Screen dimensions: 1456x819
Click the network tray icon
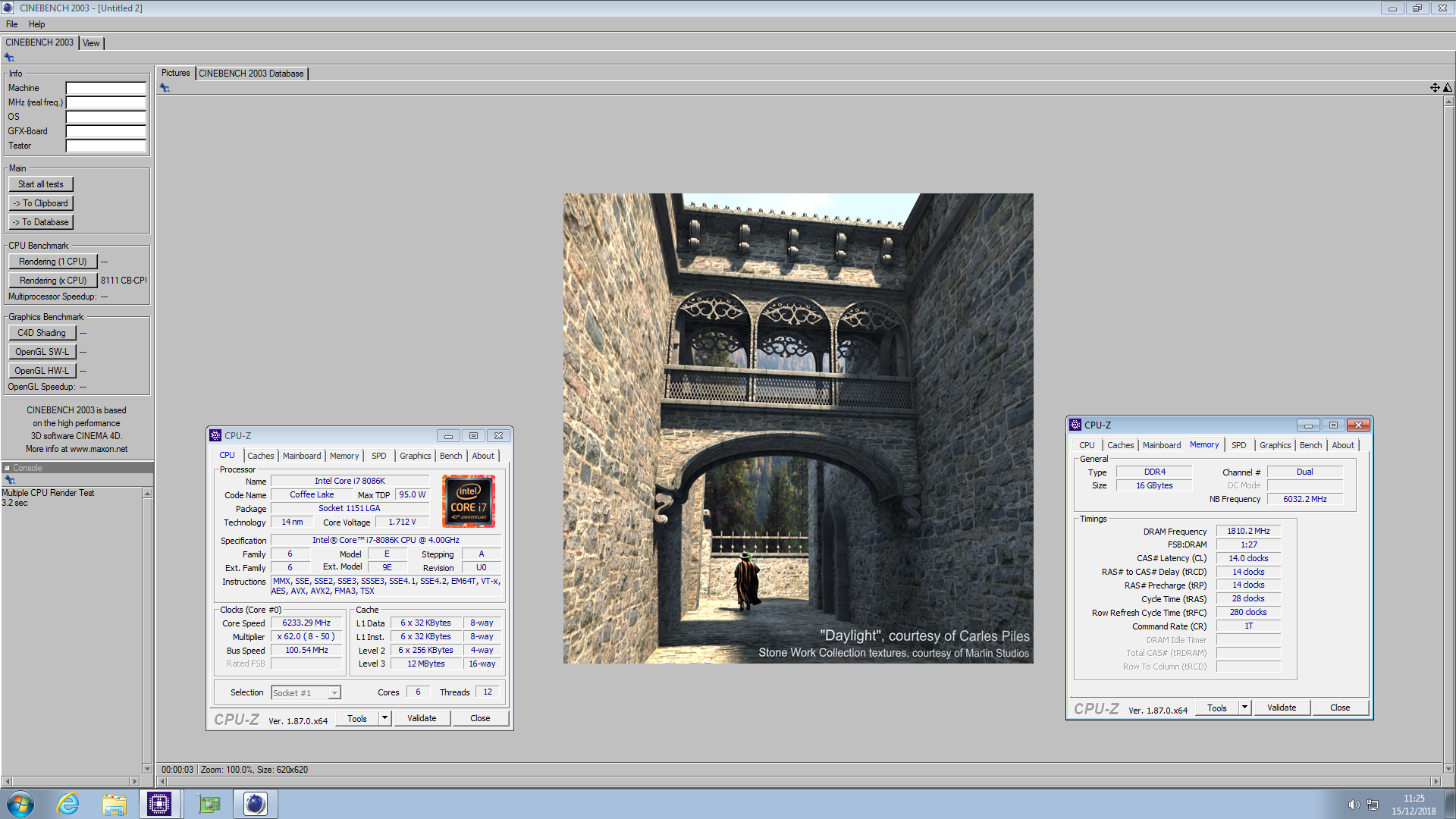click(1373, 805)
